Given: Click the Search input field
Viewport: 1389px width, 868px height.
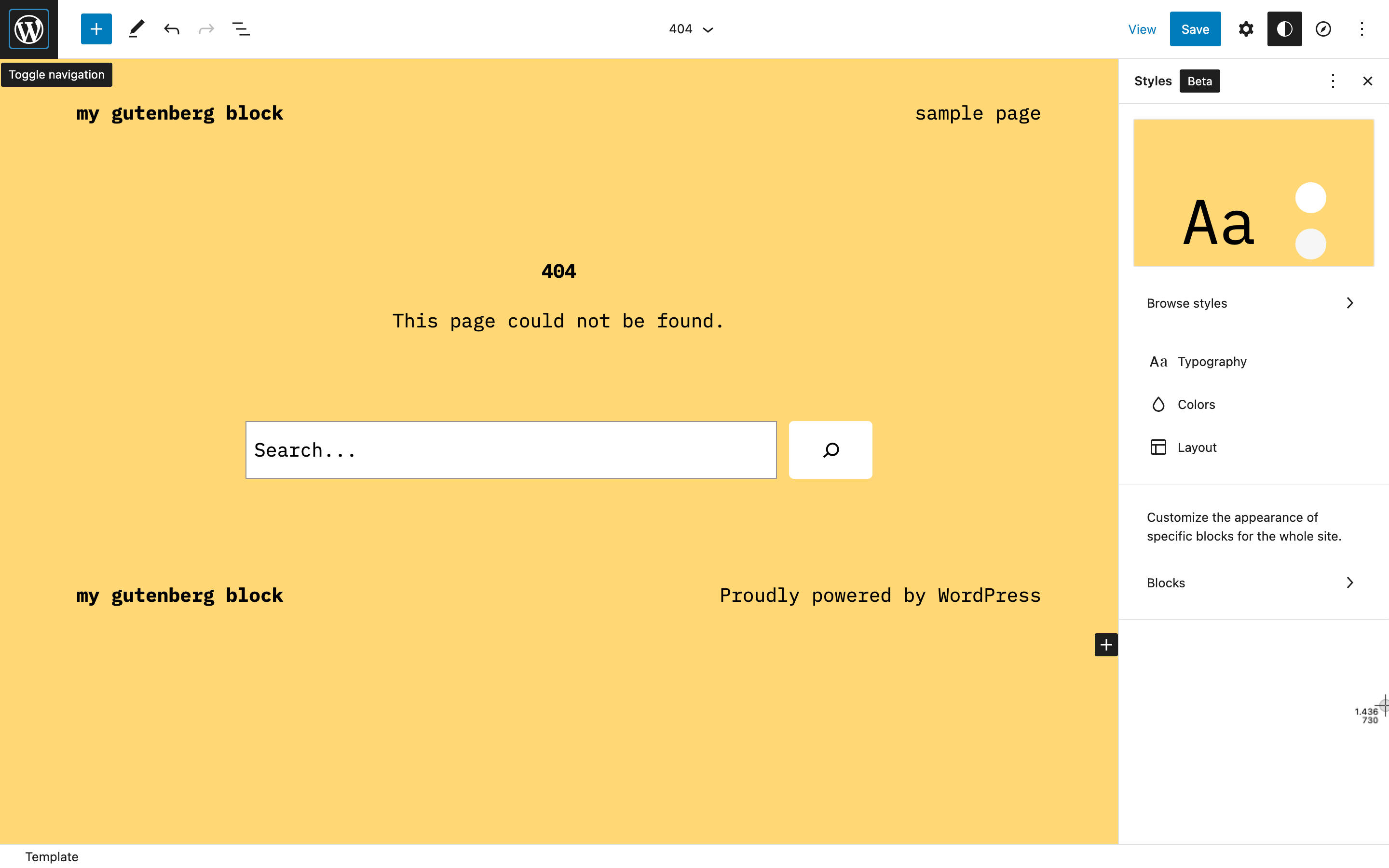Looking at the screenshot, I should click(511, 450).
